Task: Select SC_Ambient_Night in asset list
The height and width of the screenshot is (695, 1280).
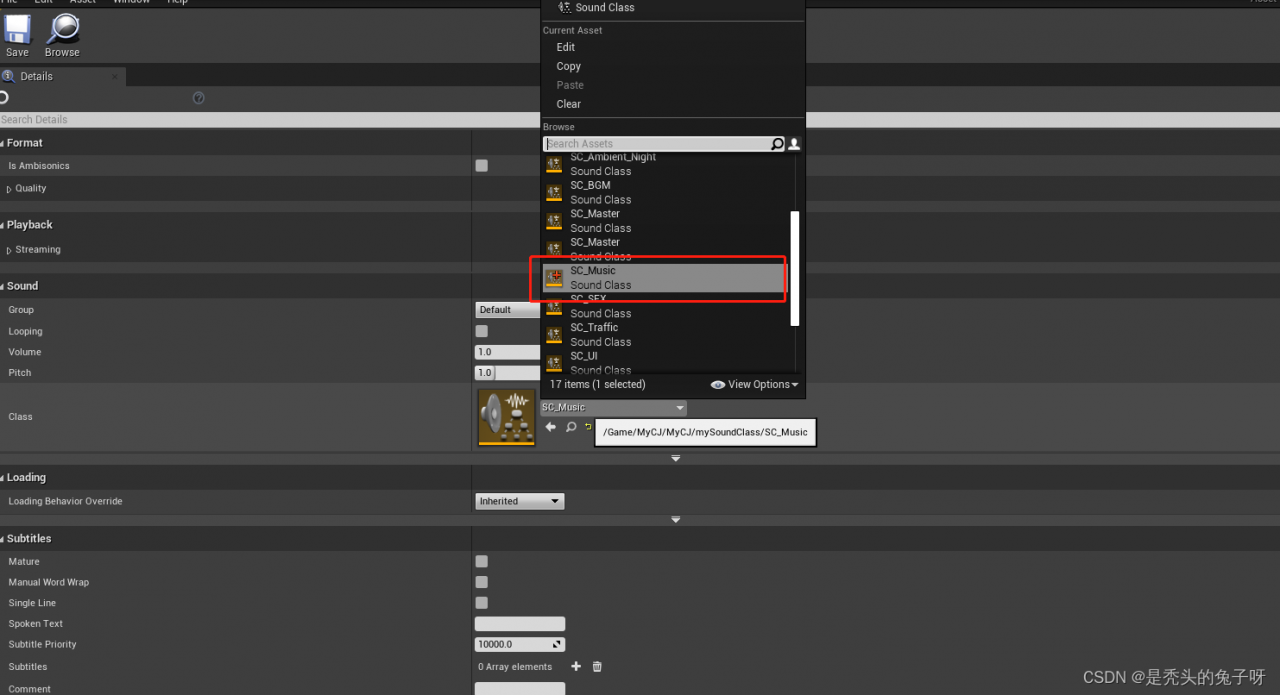Action: coord(666,164)
